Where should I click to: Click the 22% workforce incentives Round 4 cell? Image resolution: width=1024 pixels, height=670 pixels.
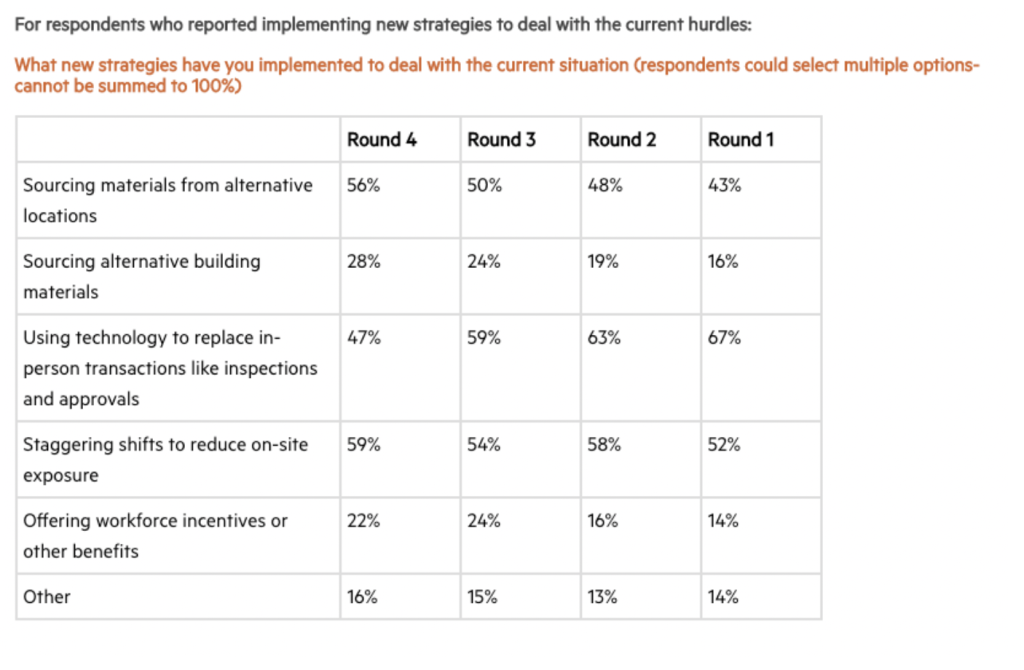click(x=363, y=521)
